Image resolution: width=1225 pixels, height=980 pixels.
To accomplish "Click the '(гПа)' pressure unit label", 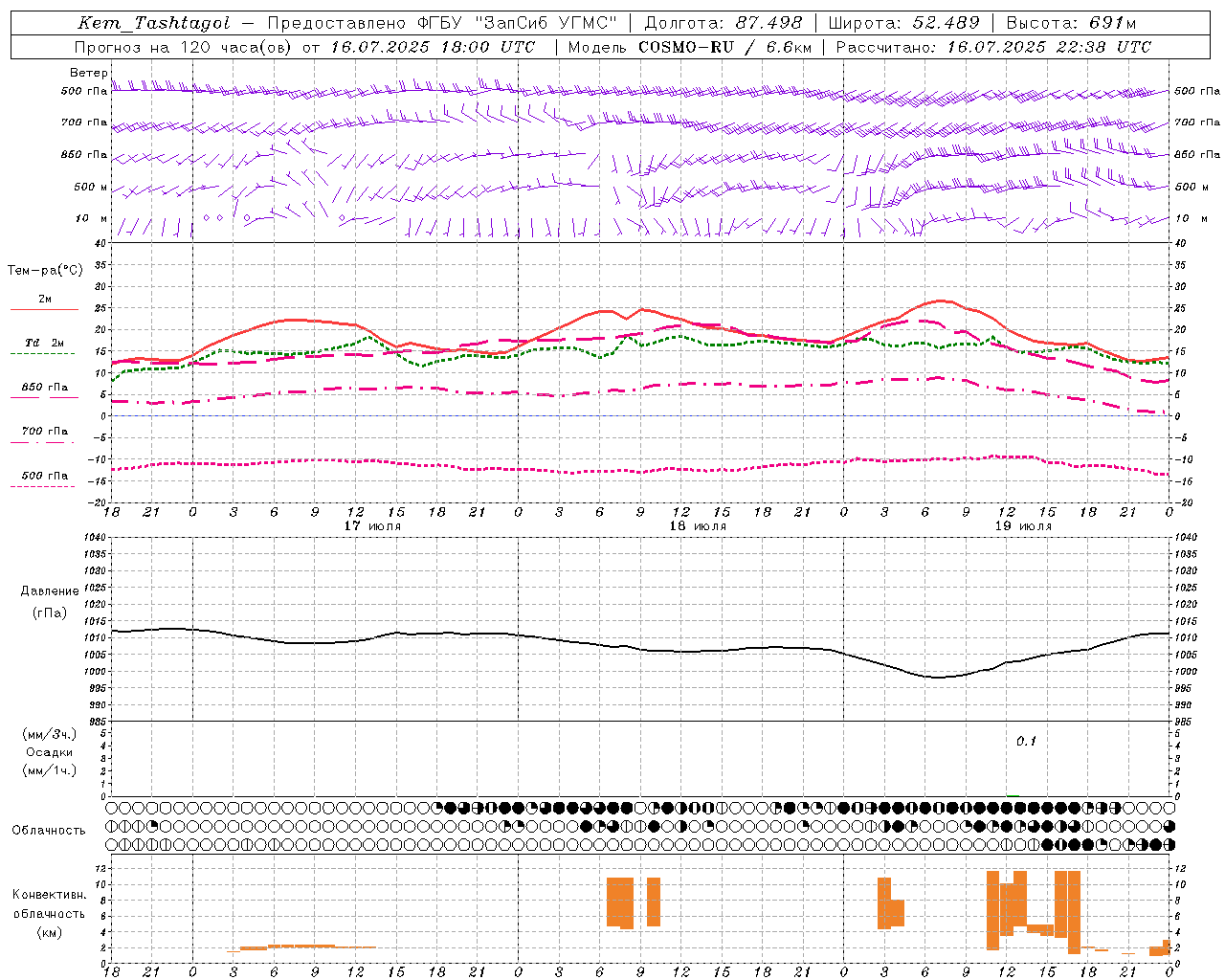I will tap(50, 612).
